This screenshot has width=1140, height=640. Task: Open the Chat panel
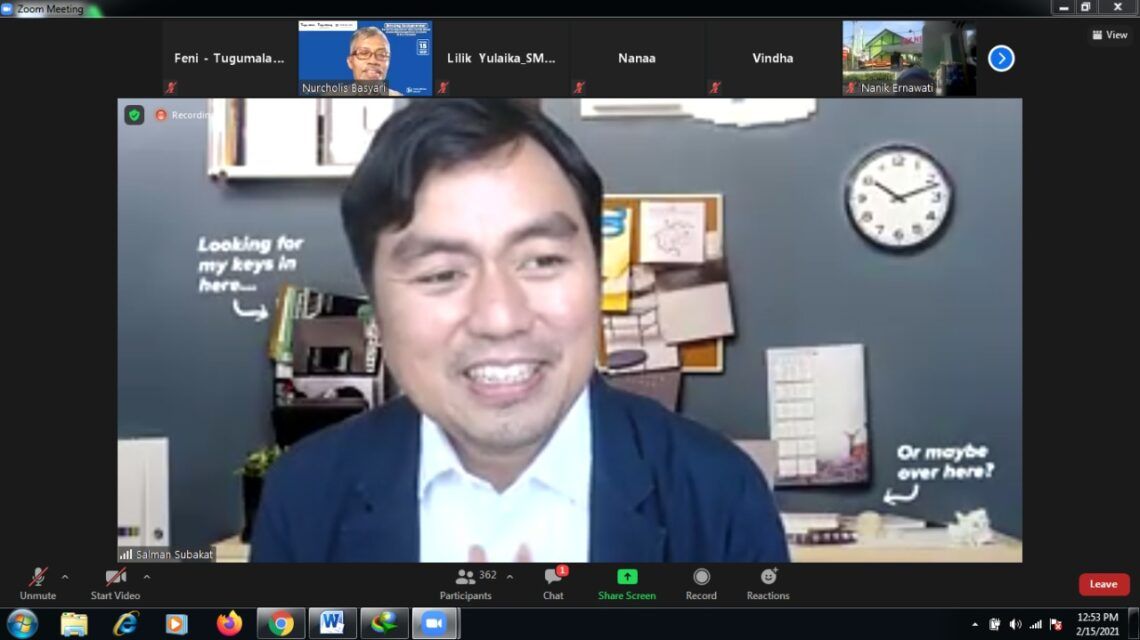(x=553, y=584)
